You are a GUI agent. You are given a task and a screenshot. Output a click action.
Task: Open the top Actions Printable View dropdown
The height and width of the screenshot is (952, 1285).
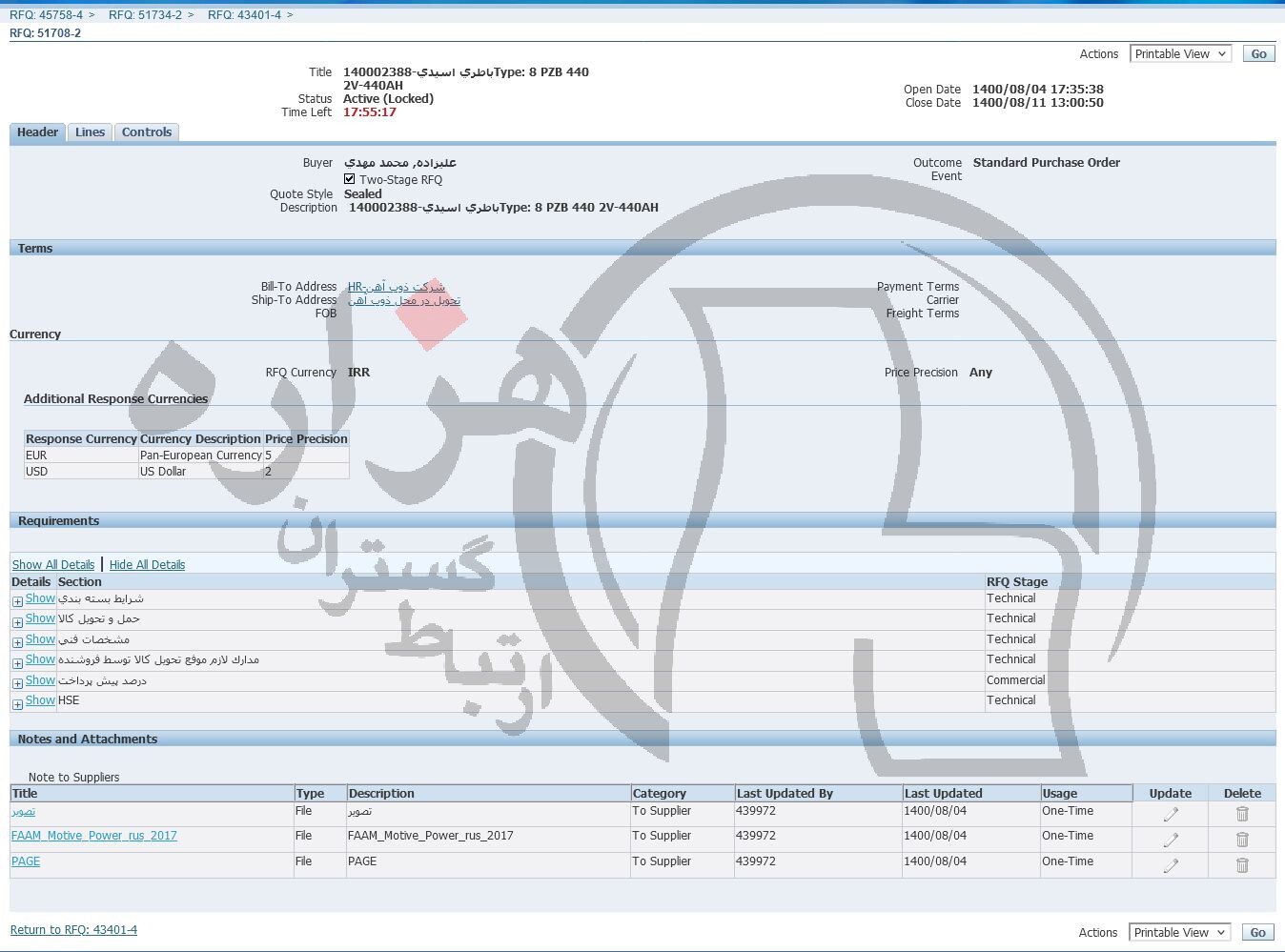(x=1180, y=54)
